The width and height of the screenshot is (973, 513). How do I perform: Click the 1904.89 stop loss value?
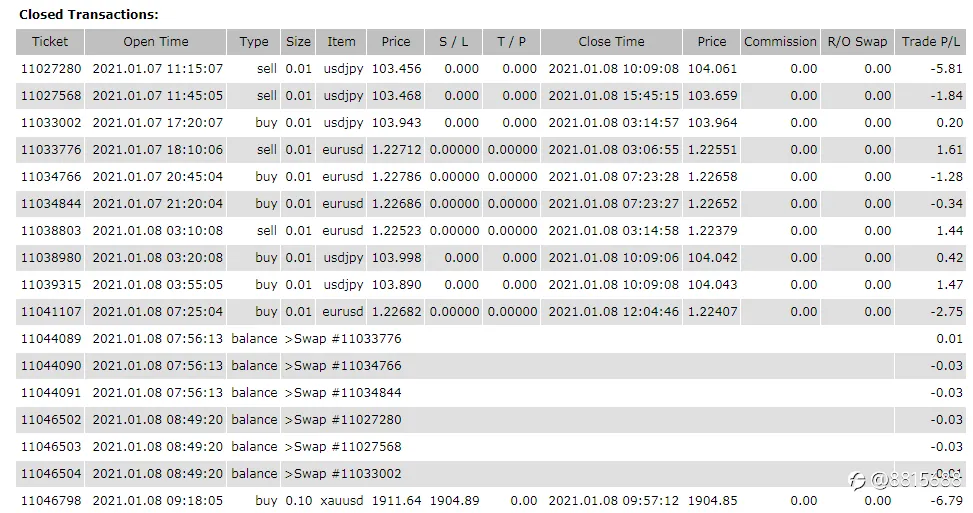coord(454,501)
